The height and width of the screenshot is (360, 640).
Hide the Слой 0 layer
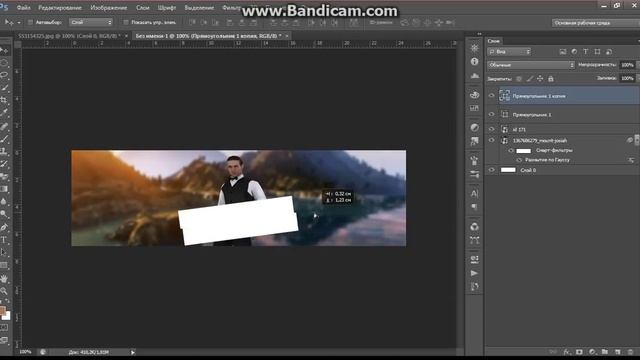click(491, 170)
